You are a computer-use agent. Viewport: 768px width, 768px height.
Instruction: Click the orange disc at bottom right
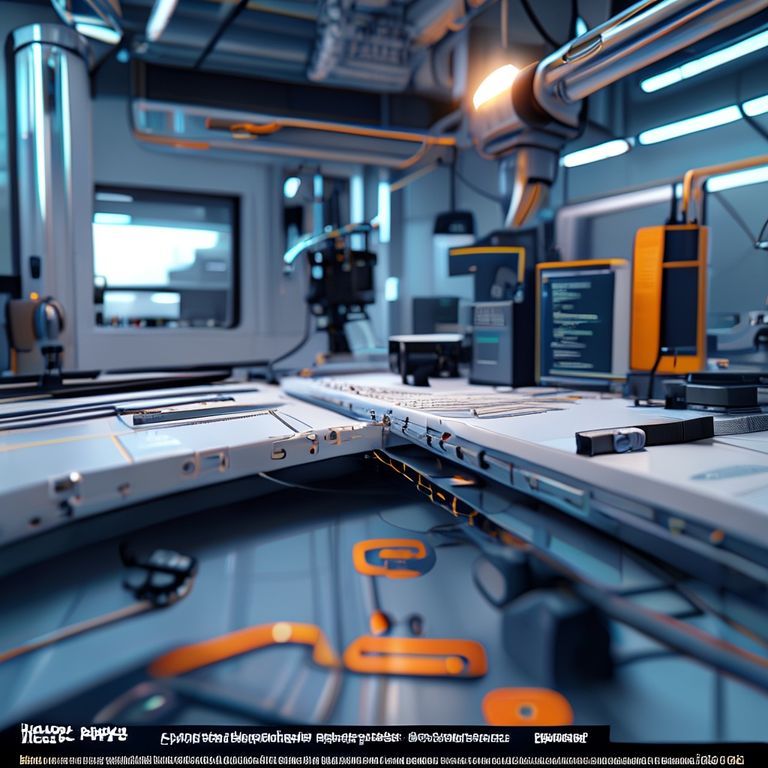coord(527,706)
